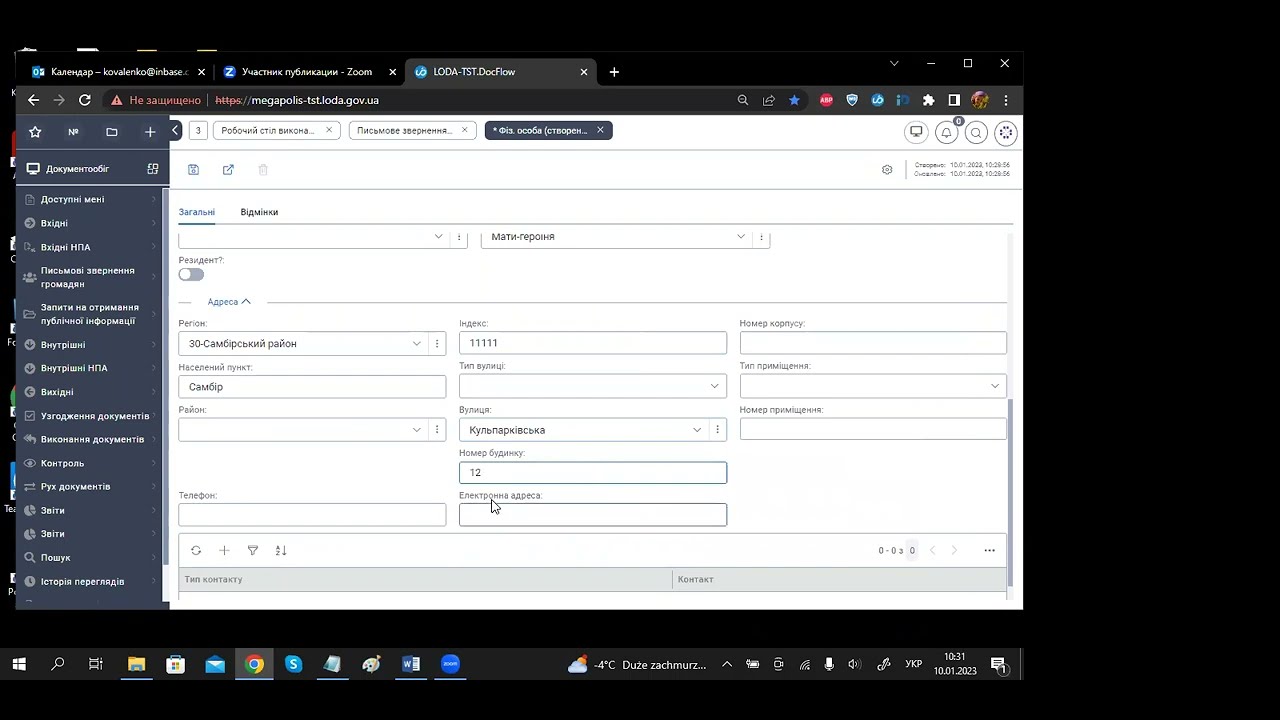Switch to the Відмінки tab
Screen dimensions: 1280x720
(259, 212)
